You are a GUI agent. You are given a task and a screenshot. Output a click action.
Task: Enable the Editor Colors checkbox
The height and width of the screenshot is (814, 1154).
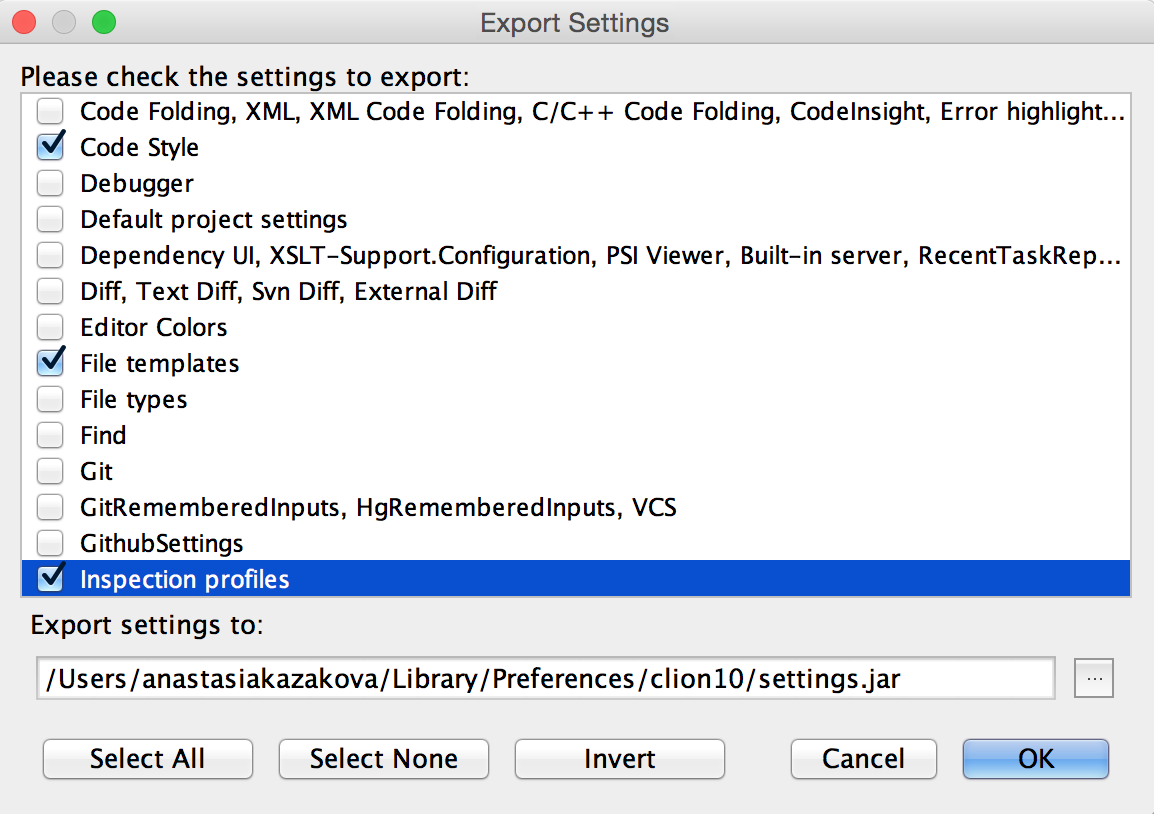click(50, 327)
